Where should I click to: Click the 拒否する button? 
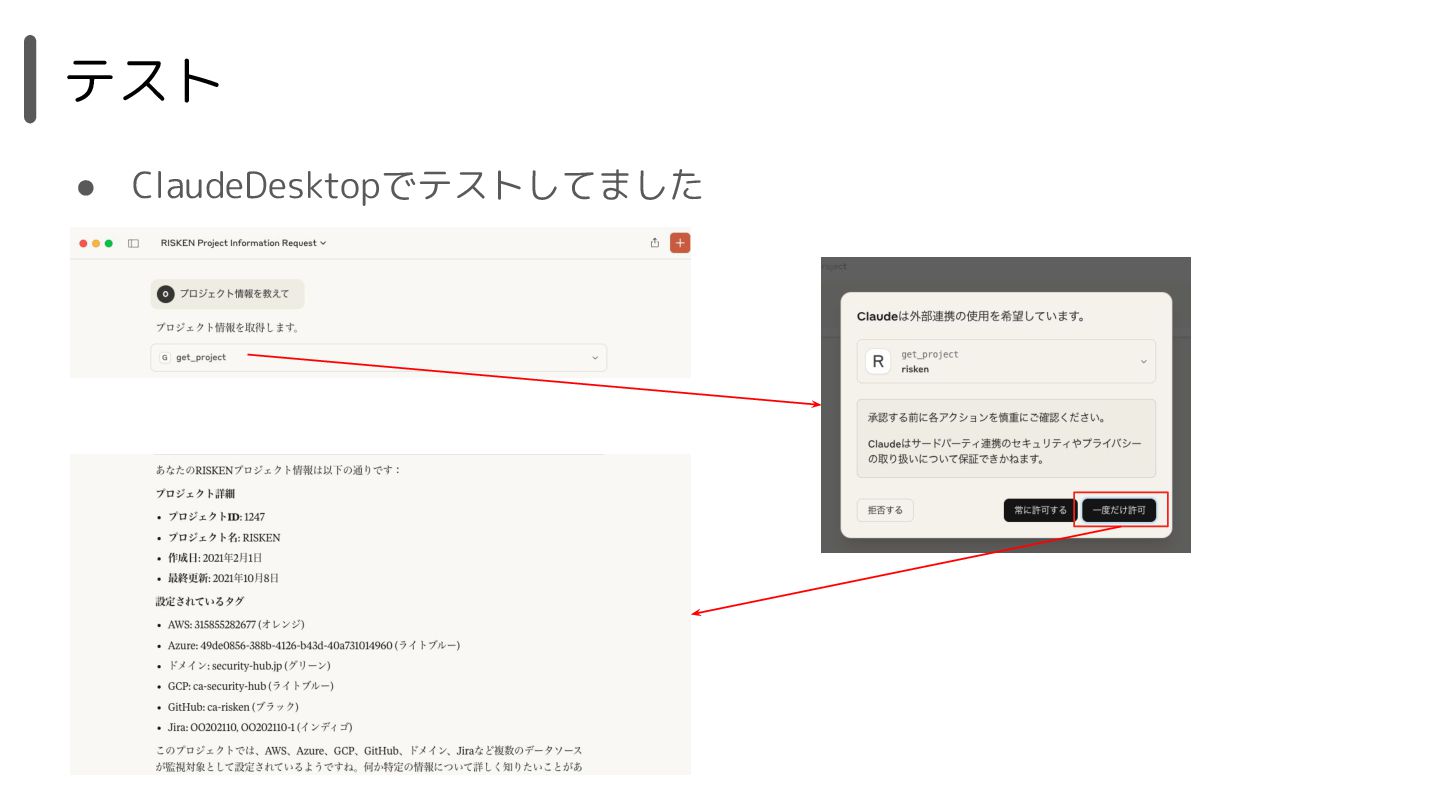[x=885, y=510]
